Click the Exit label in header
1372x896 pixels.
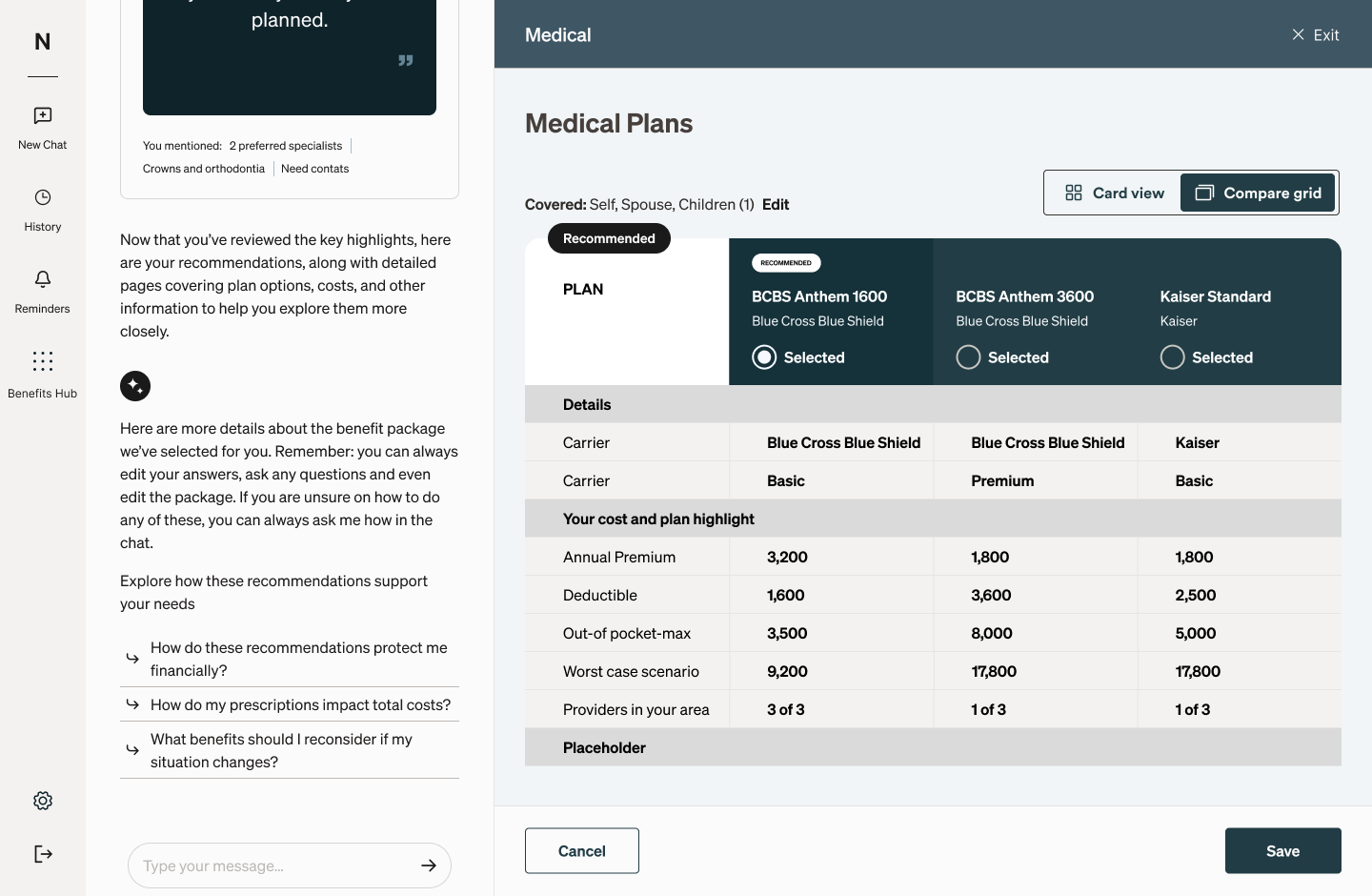tap(1326, 34)
